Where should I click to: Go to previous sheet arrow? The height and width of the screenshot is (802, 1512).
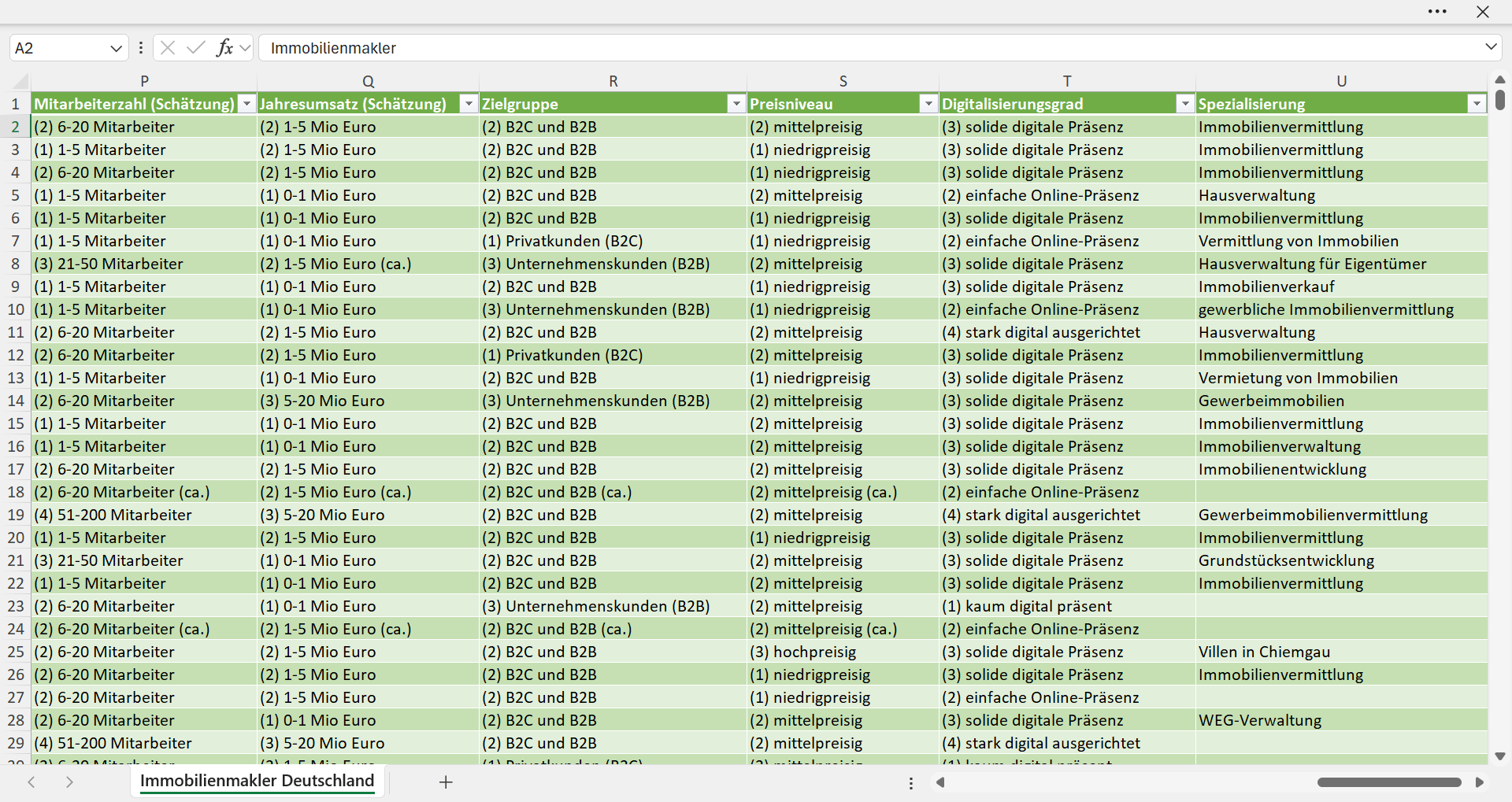coord(31,782)
